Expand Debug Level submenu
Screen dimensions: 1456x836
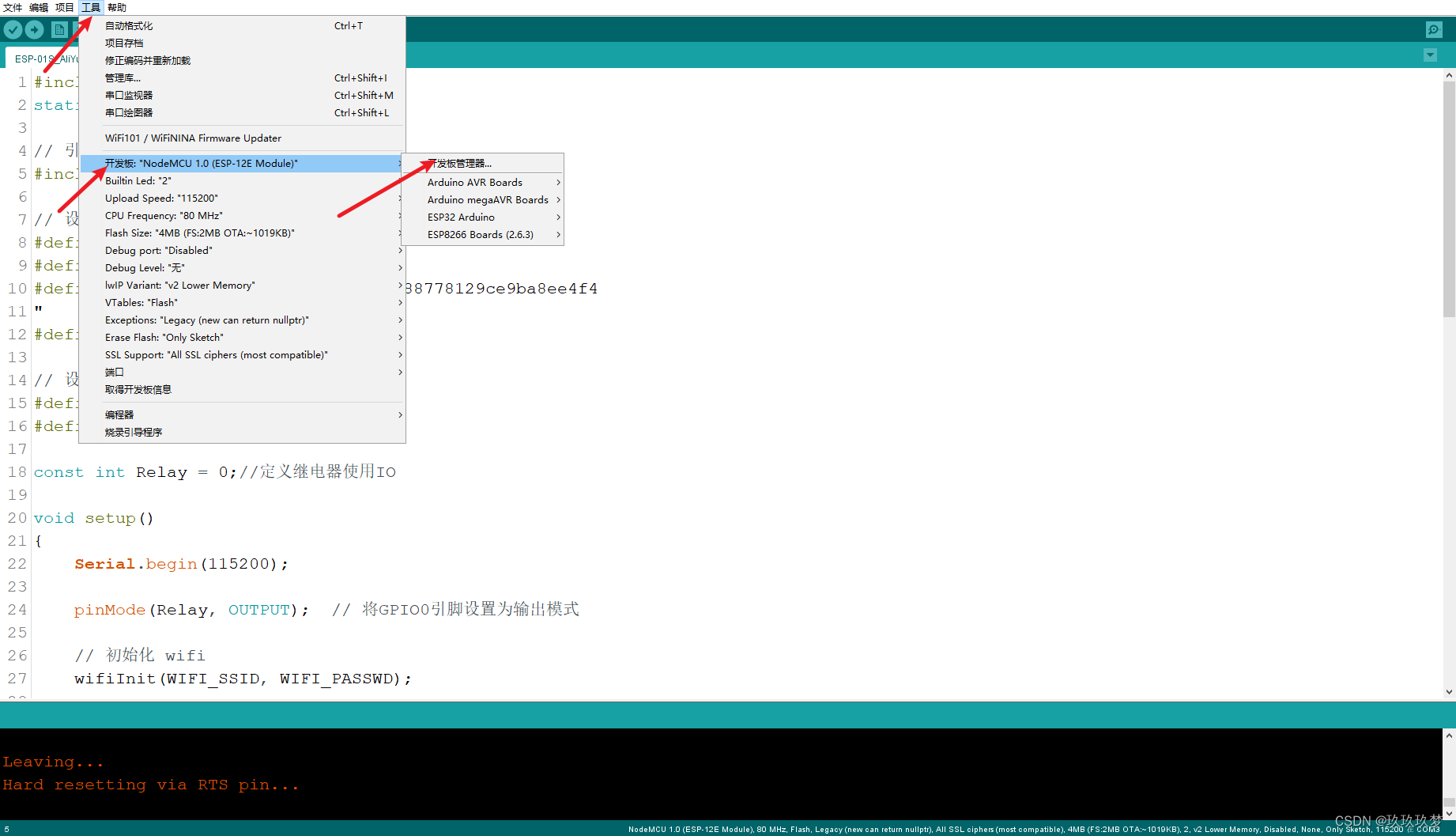(242, 268)
